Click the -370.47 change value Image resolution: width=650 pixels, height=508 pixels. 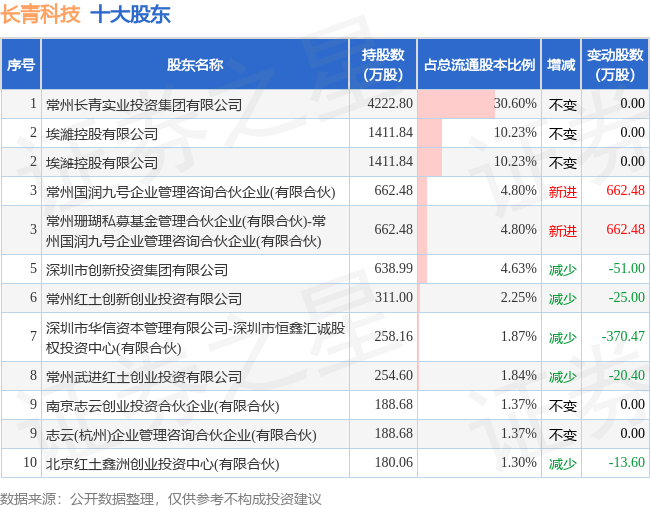tap(623, 336)
